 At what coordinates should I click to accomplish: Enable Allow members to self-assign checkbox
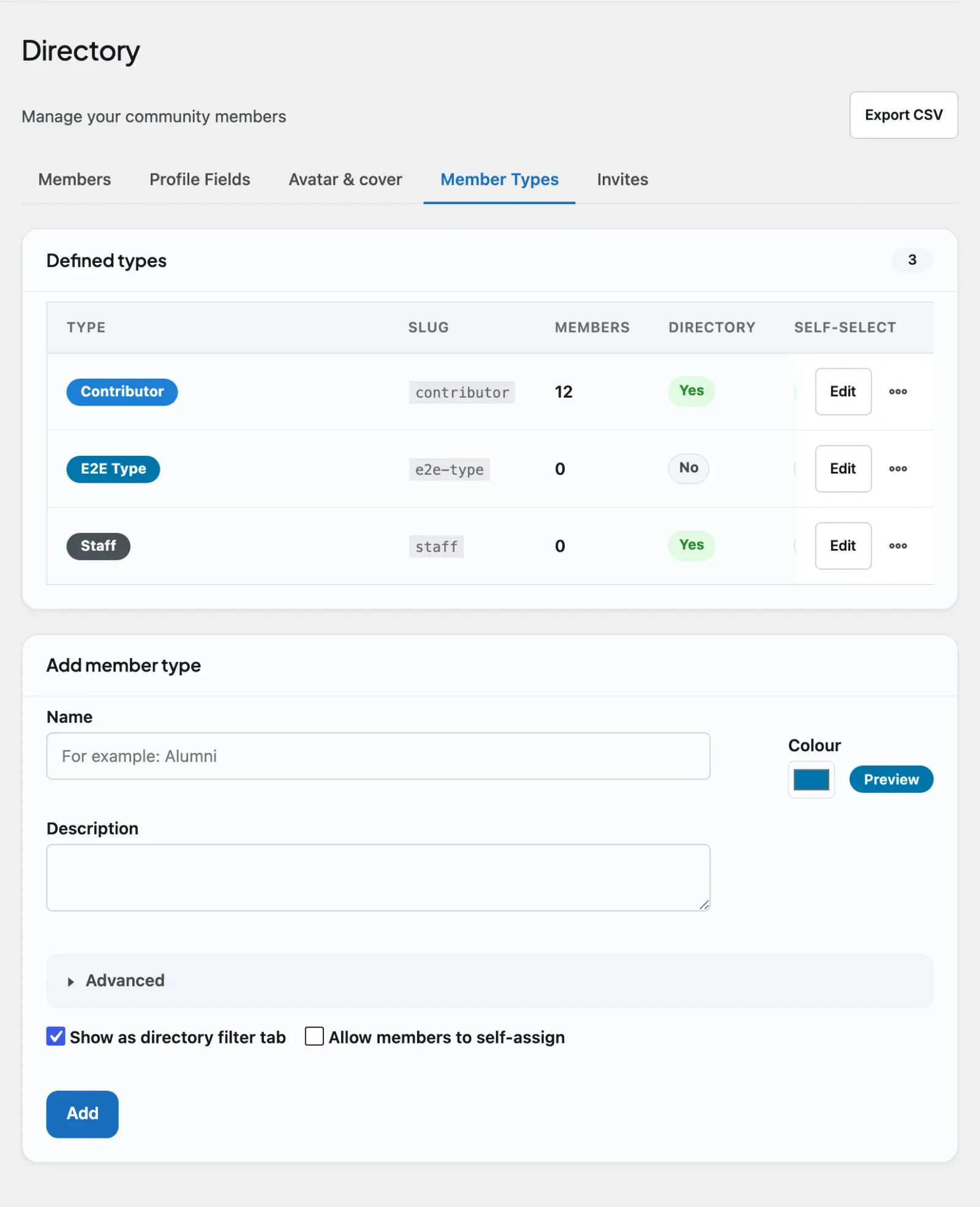pyautogui.click(x=314, y=1036)
